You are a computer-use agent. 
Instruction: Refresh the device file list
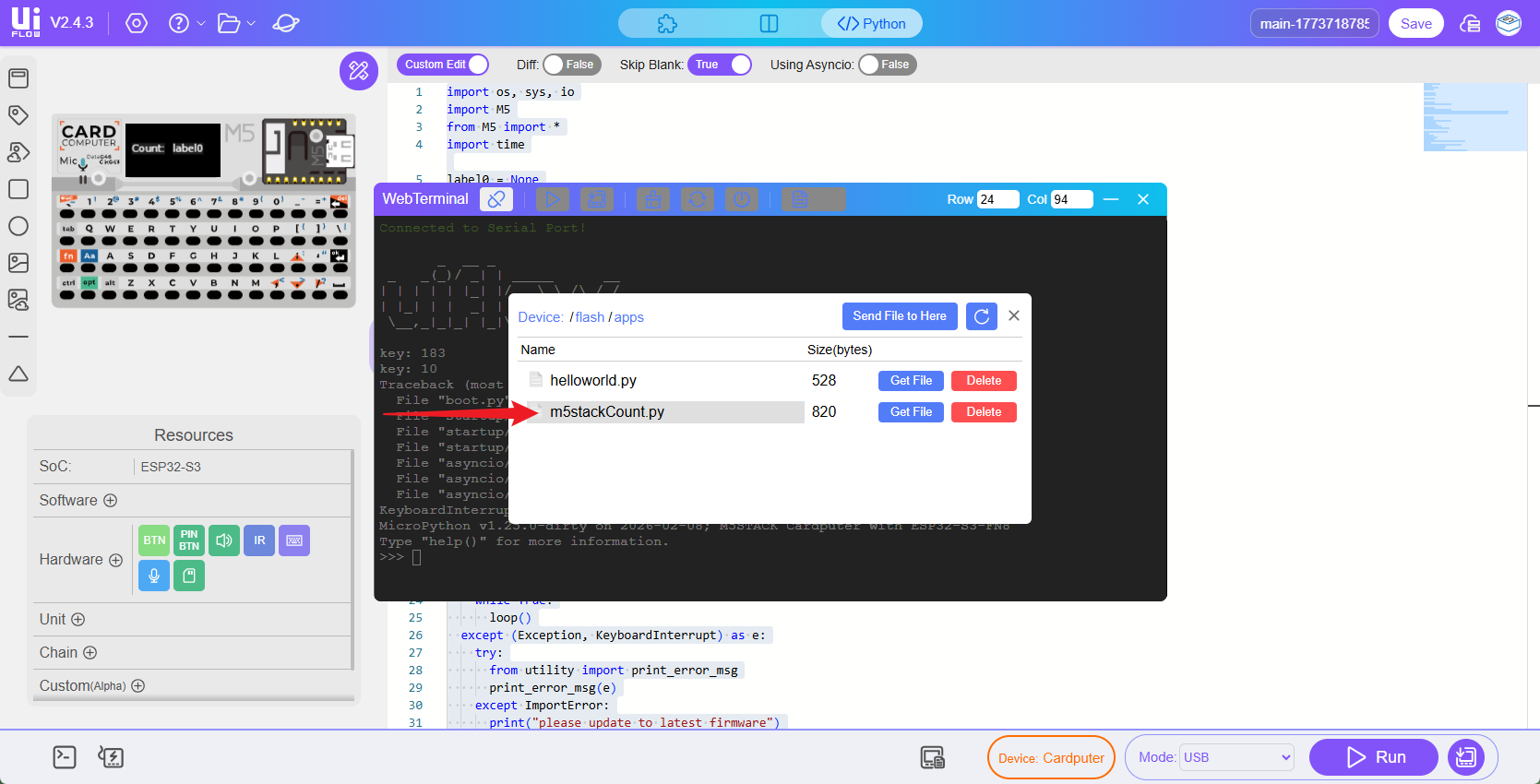click(982, 316)
